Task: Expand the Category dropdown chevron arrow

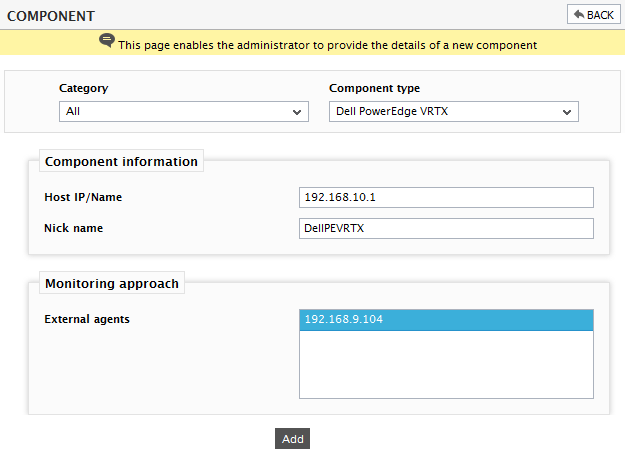Action: [x=297, y=112]
